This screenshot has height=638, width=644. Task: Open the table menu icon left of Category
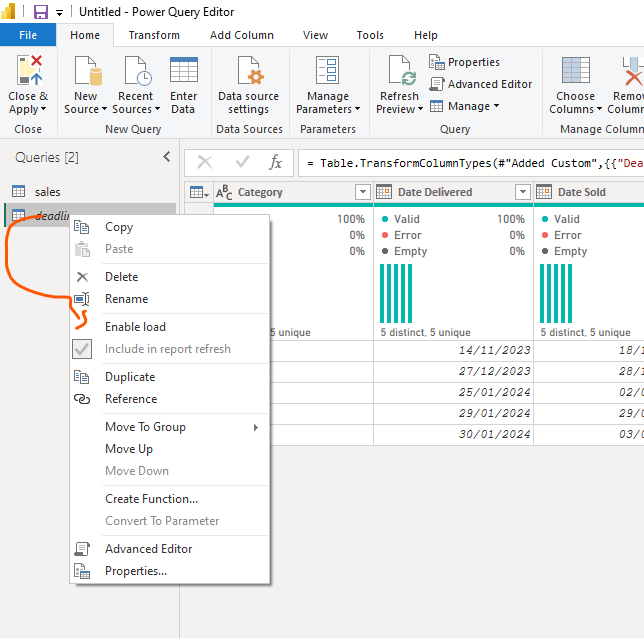[199, 192]
